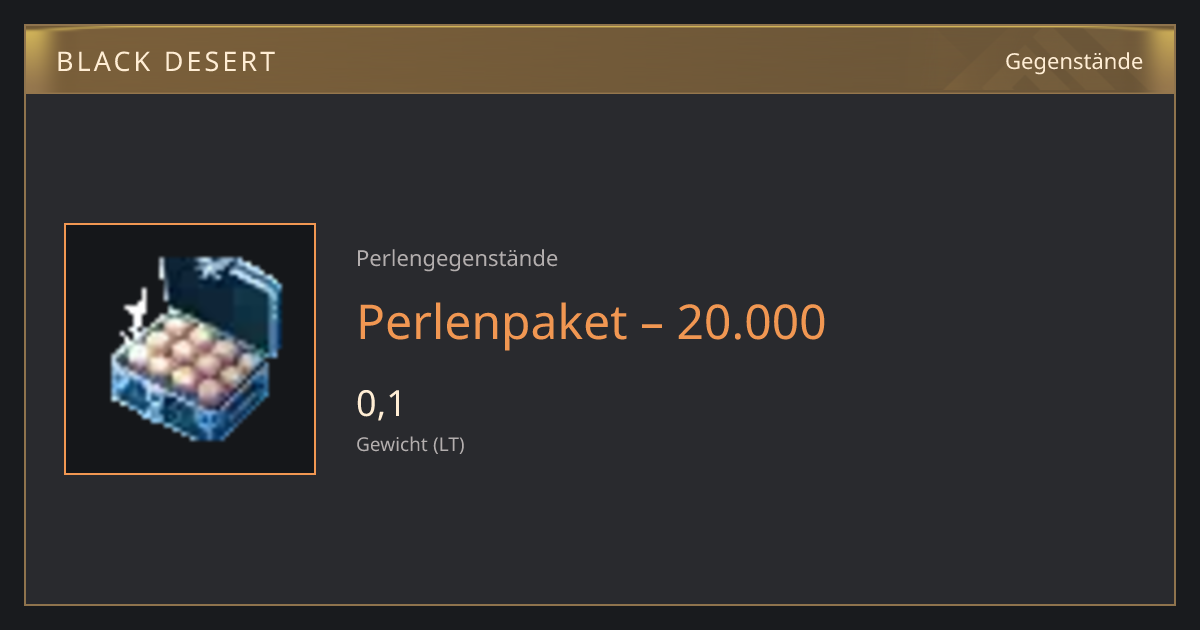Open the Perlenpaket – 20.000 item title
1200x630 pixels.
tap(591, 322)
